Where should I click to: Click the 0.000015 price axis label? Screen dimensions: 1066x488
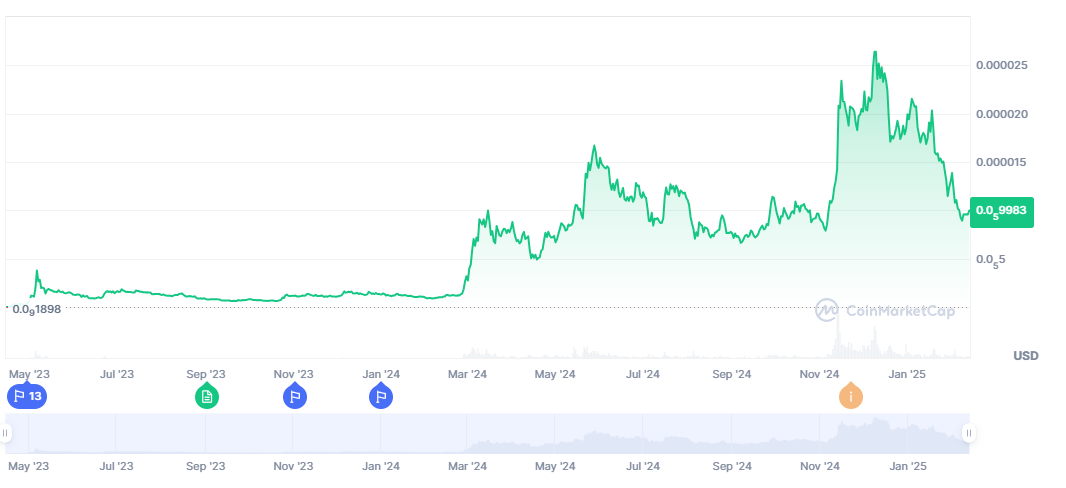click(x=1008, y=162)
